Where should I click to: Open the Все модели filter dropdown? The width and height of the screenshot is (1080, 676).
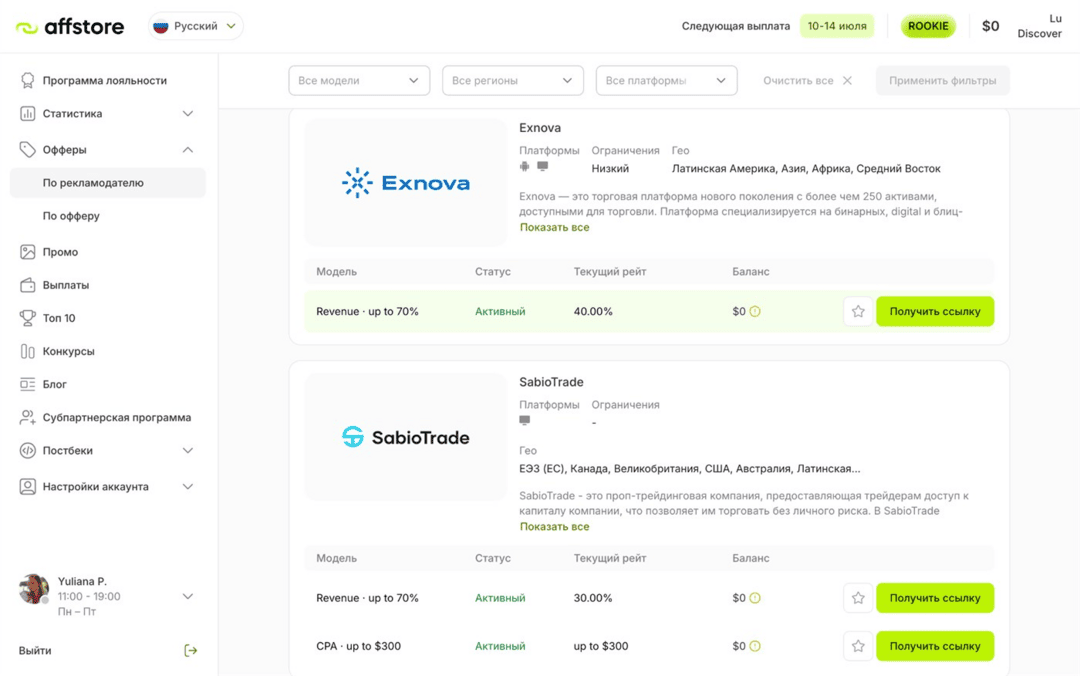[x=359, y=81]
